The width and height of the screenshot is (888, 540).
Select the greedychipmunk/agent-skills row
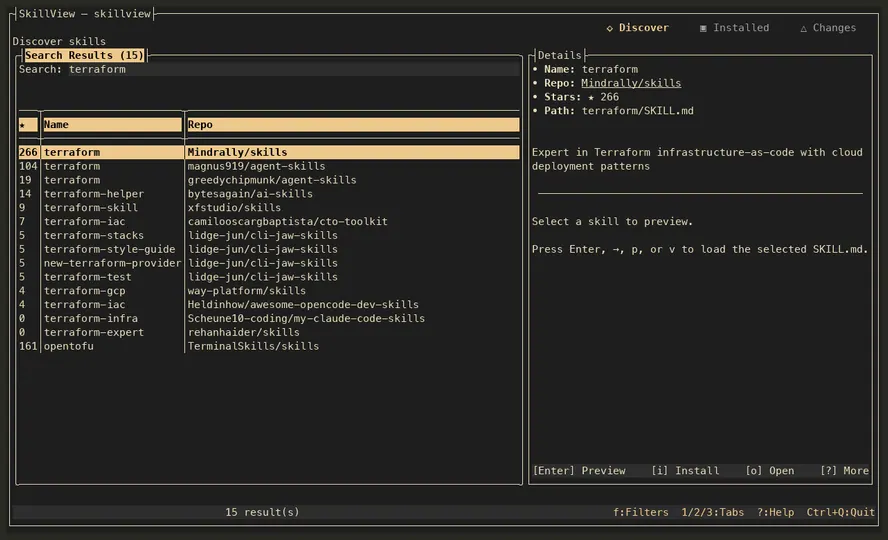(269, 180)
